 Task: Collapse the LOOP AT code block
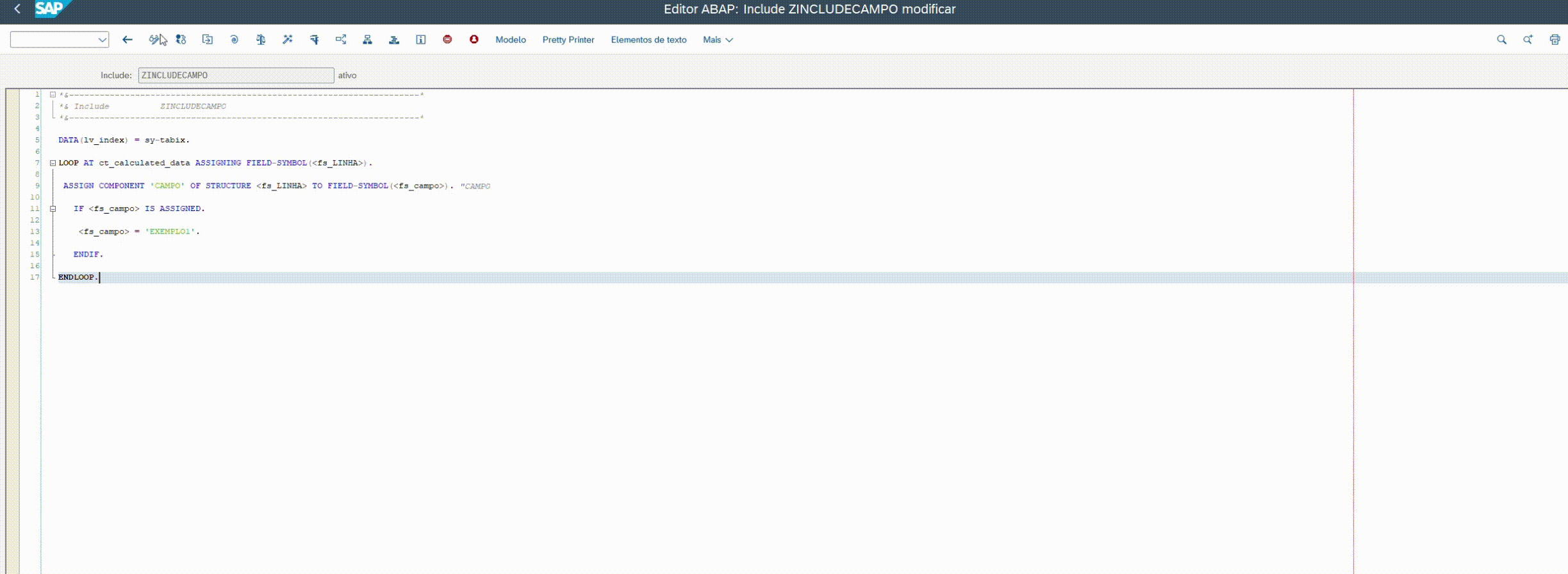point(53,163)
